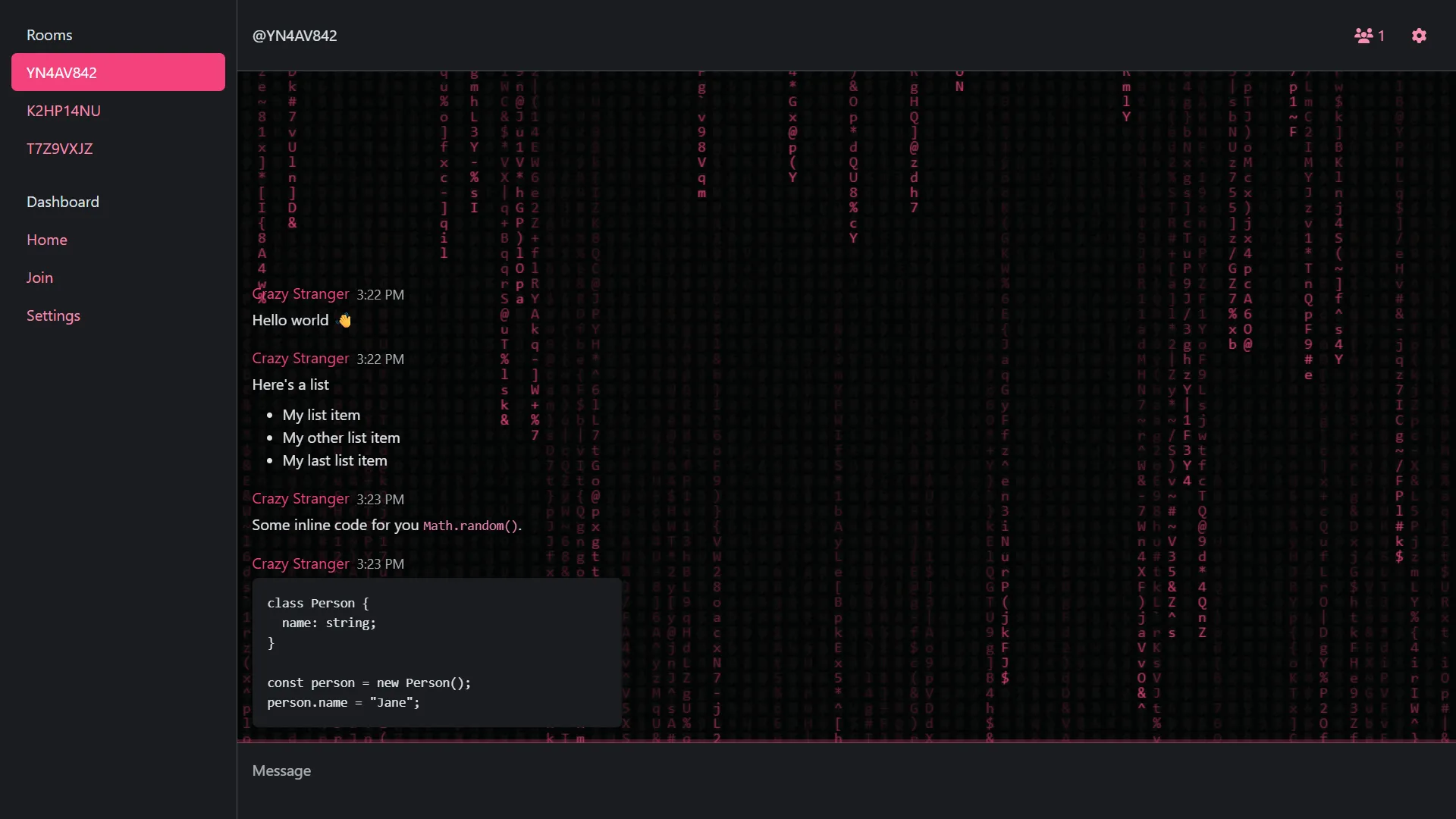The image size is (1456, 819).
Task: Open the room settings gear icon
Action: pyautogui.click(x=1419, y=36)
